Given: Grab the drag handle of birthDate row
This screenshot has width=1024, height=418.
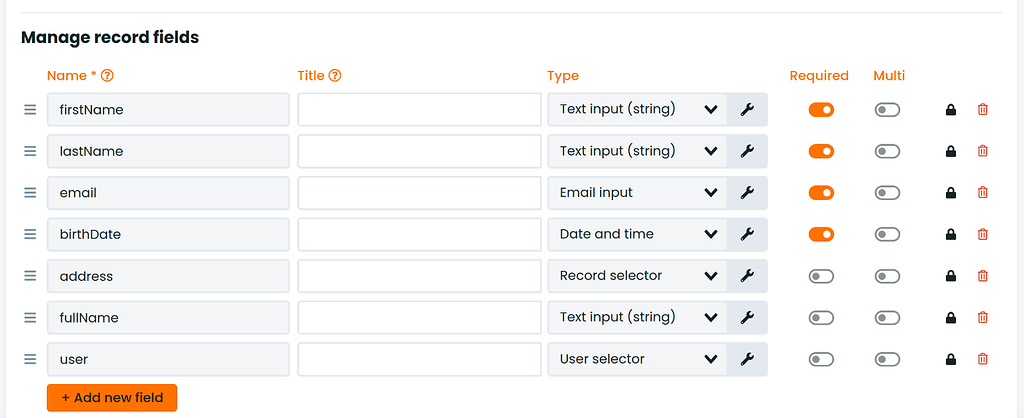Looking at the screenshot, I should click(30, 234).
